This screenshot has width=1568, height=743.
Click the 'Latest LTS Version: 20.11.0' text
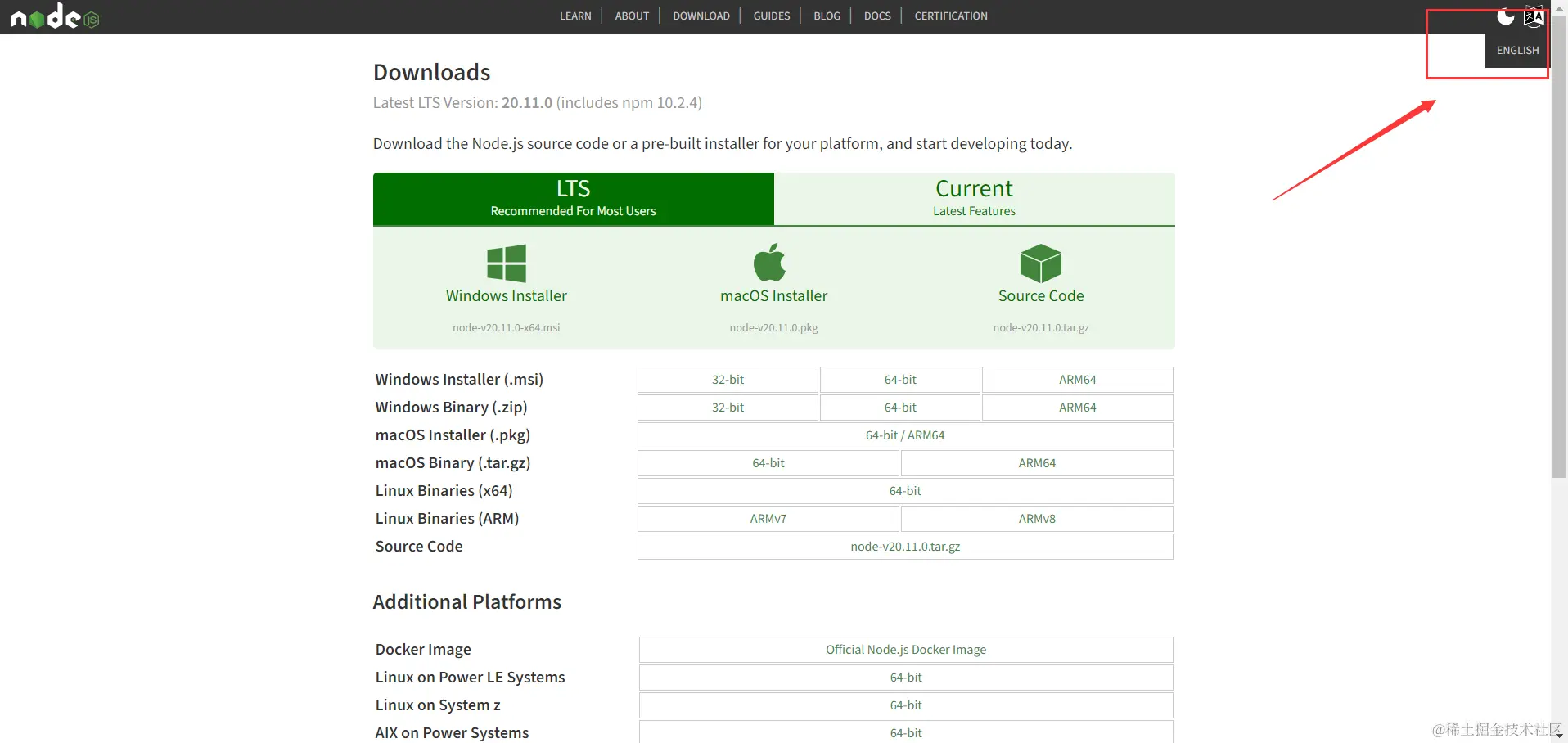tap(462, 103)
